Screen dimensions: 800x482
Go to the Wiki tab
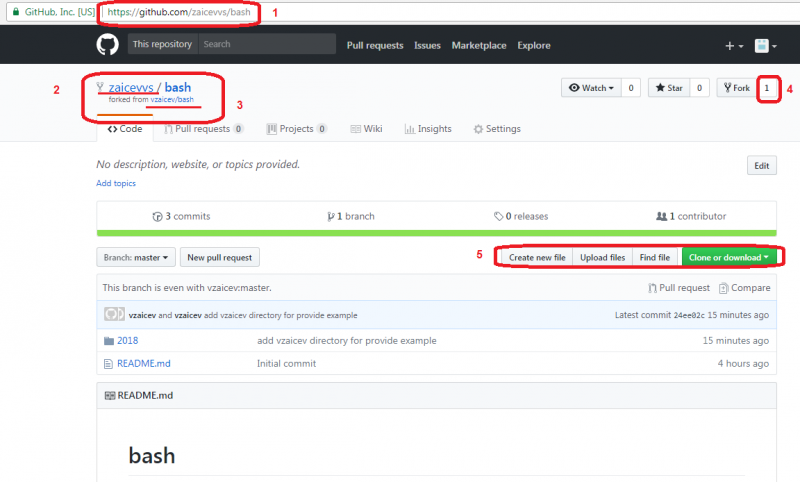pyautogui.click(x=366, y=129)
